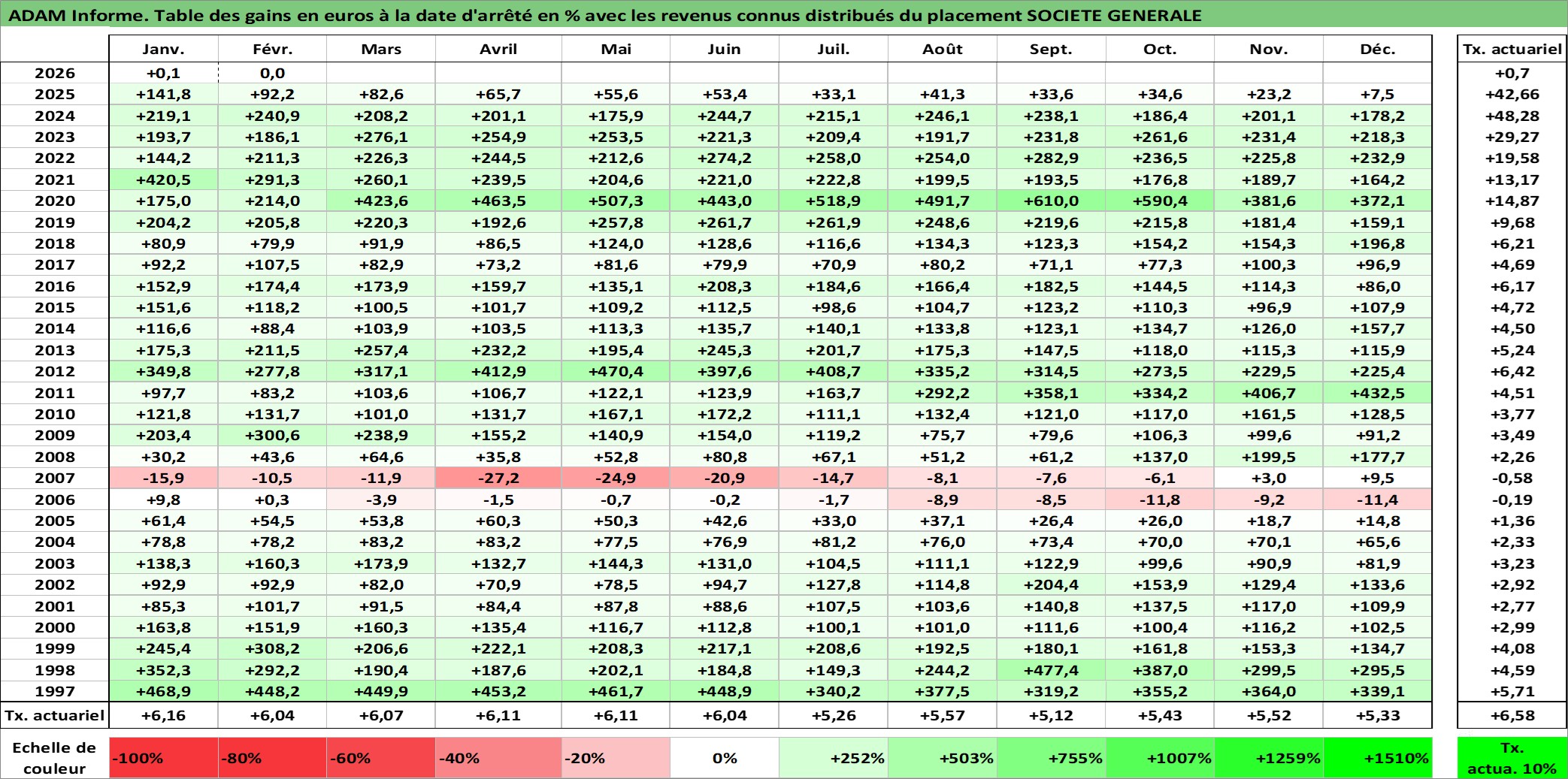Screen dimensions: 1568x779
Task: Click the cell showing +610,0
Action: tap(1051, 201)
